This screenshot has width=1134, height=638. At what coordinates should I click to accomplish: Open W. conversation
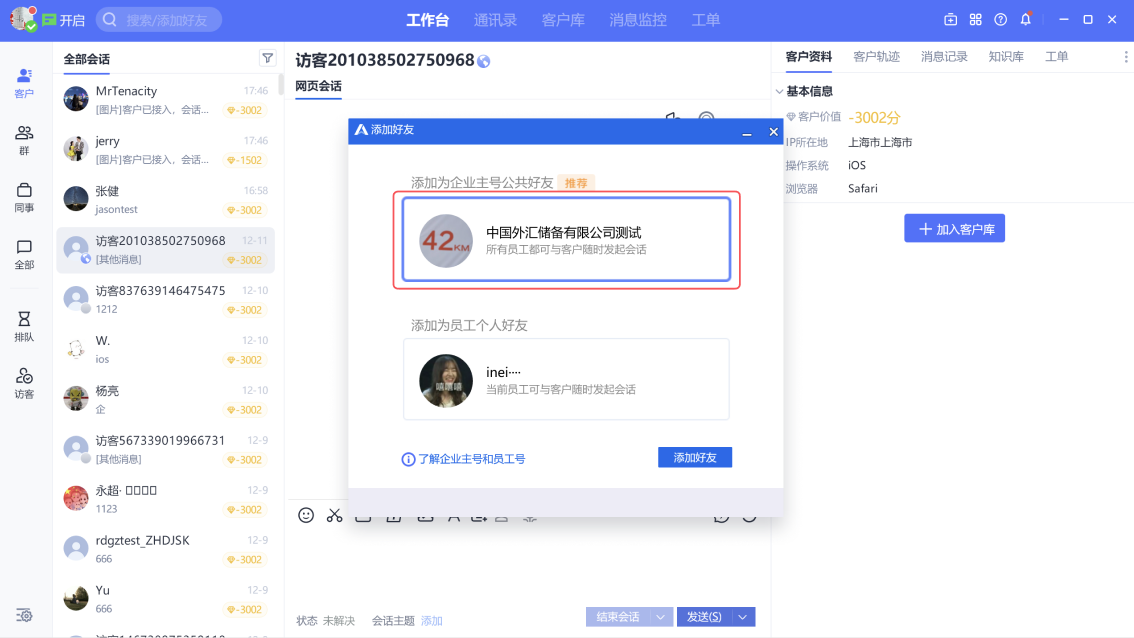166,349
